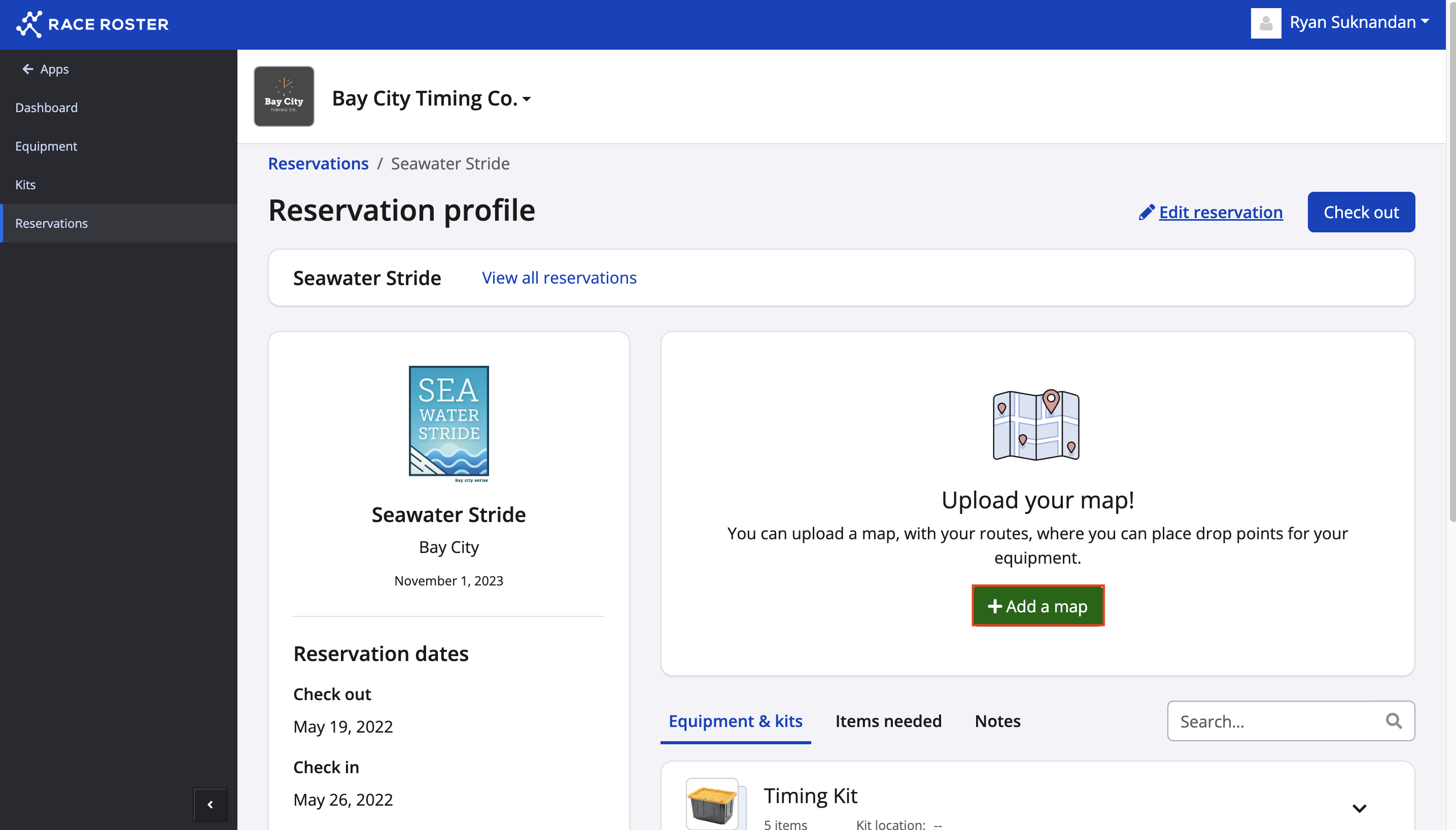
Task: Click the Seawater Stride poster image
Action: click(x=448, y=423)
